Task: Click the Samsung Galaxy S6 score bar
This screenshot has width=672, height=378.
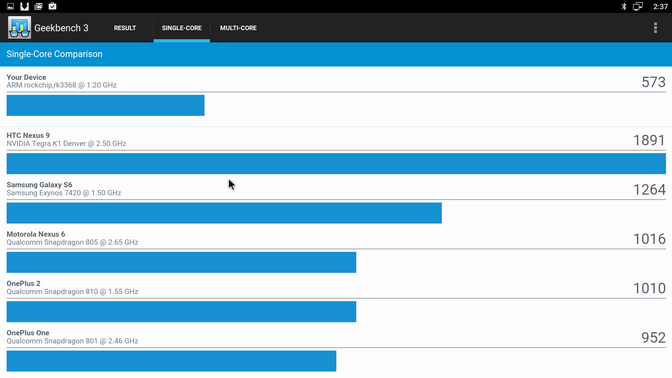Action: click(x=224, y=213)
